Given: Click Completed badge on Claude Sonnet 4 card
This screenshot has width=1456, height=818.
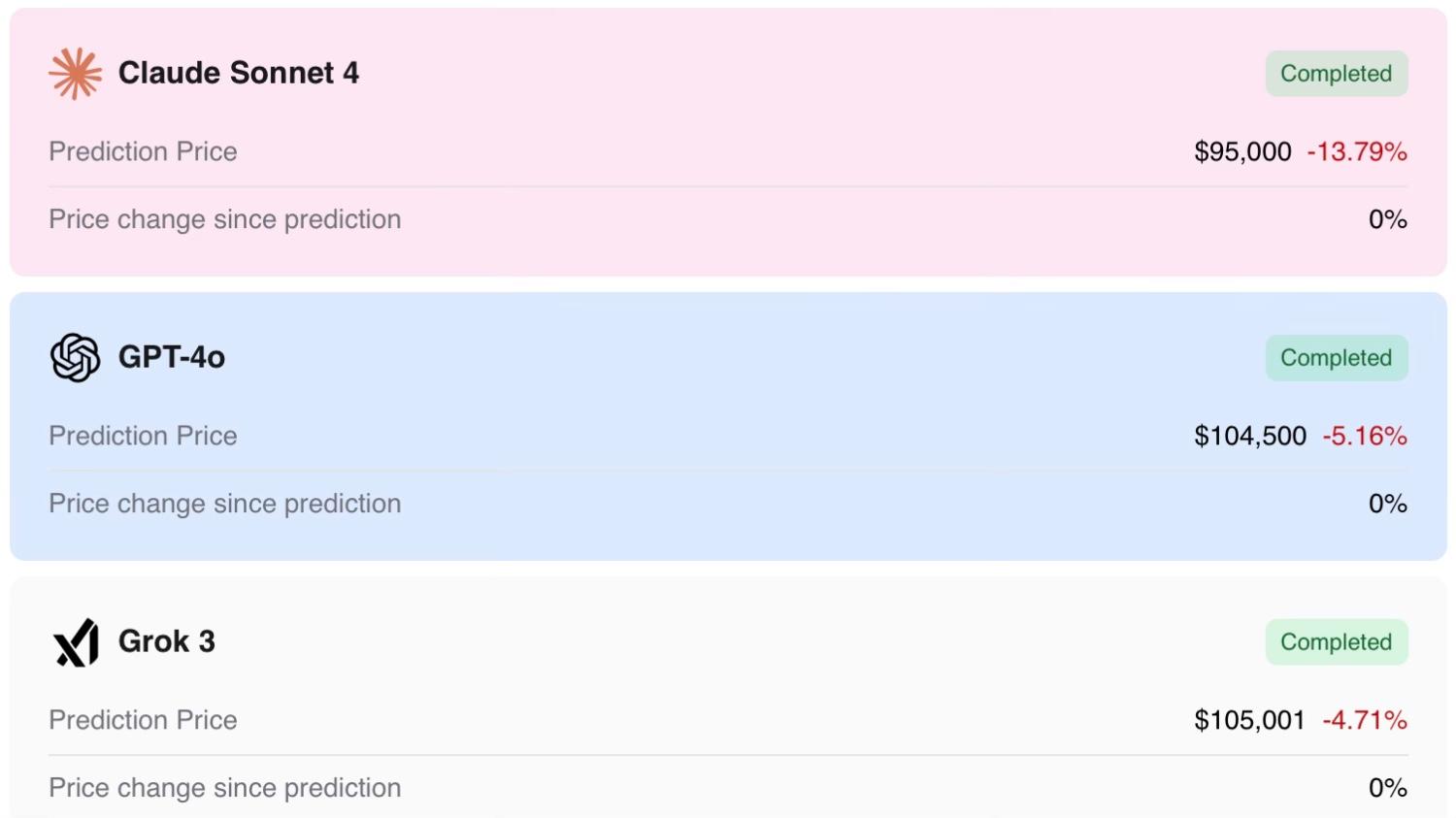Looking at the screenshot, I should click(x=1336, y=74).
